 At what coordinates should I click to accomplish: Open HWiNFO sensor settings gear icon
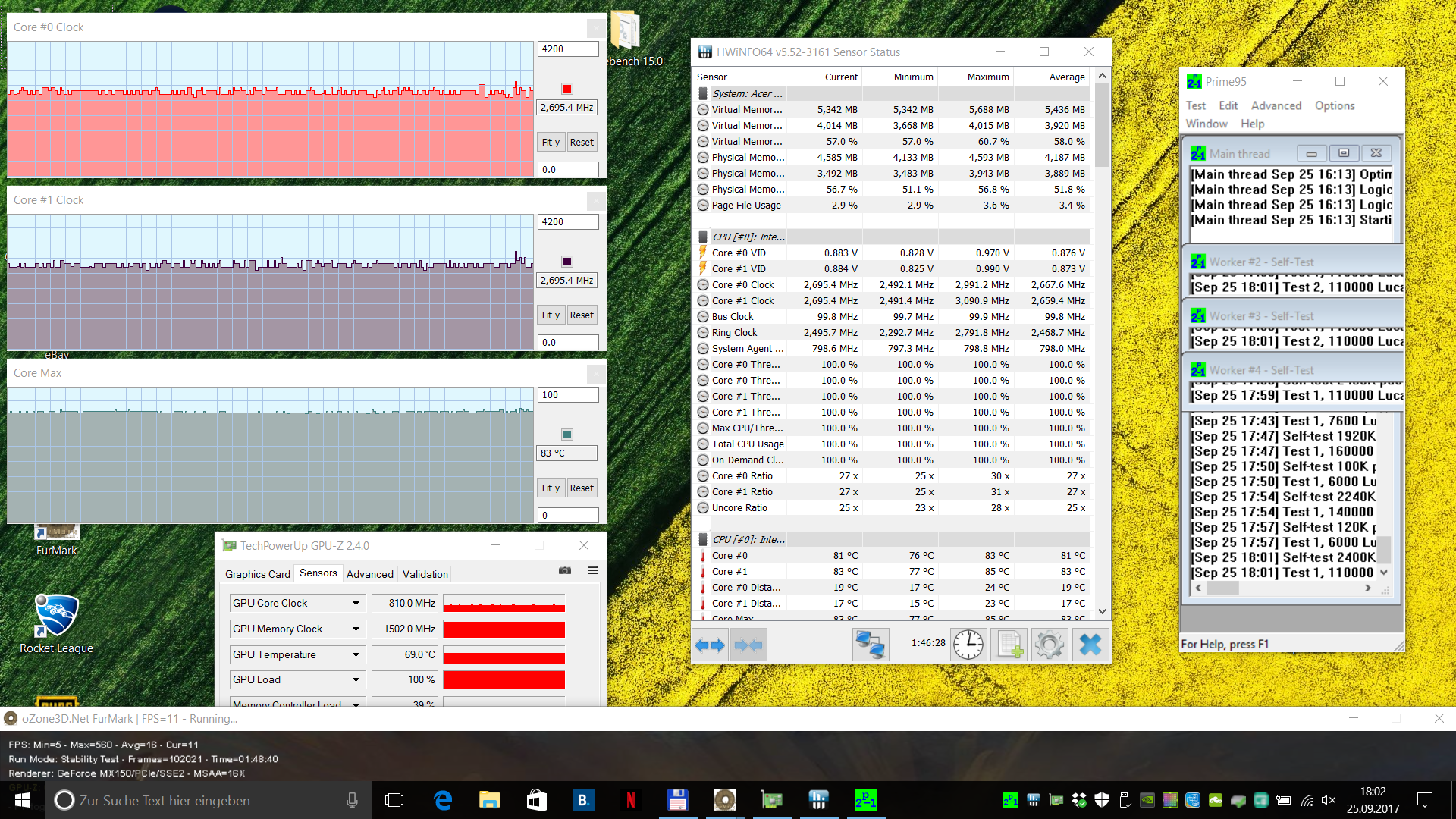(1050, 645)
